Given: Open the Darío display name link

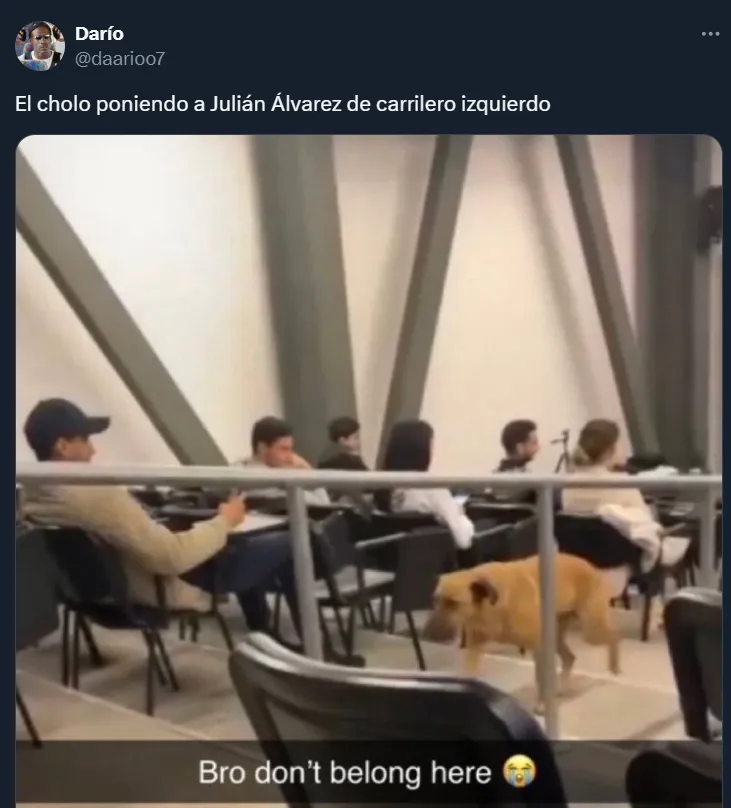Looking at the screenshot, I should tap(99, 33).
